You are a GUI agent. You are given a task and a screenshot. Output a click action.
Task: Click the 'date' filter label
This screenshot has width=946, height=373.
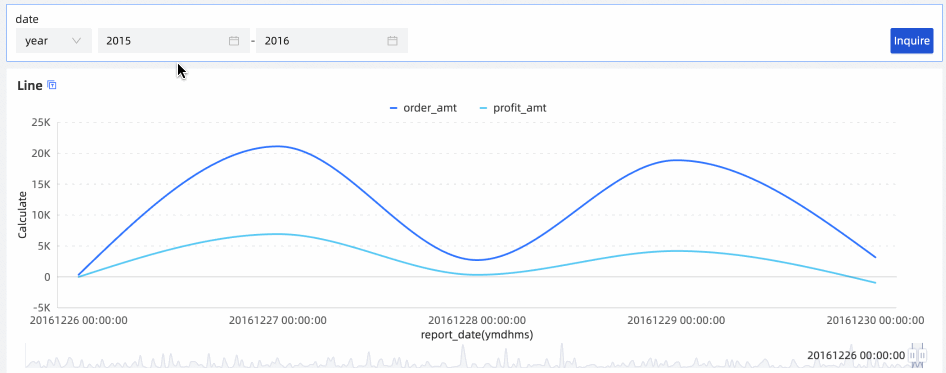coord(27,19)
